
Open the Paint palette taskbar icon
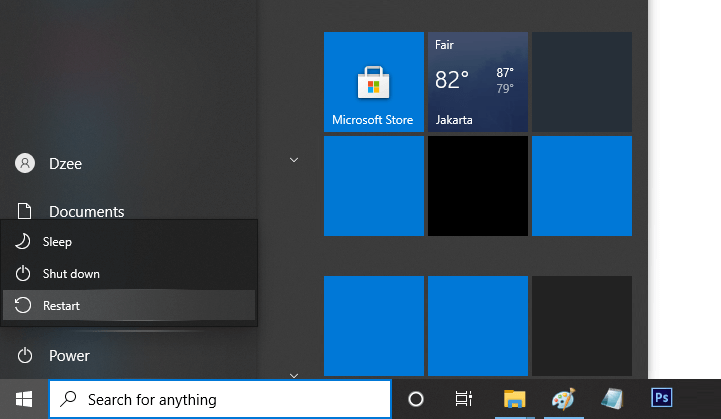coord(564,399)
